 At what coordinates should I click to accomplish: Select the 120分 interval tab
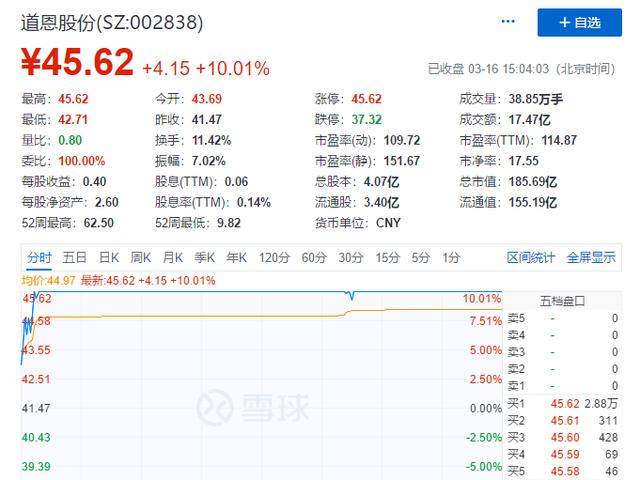pyautogui.click(x=274, y=257)
